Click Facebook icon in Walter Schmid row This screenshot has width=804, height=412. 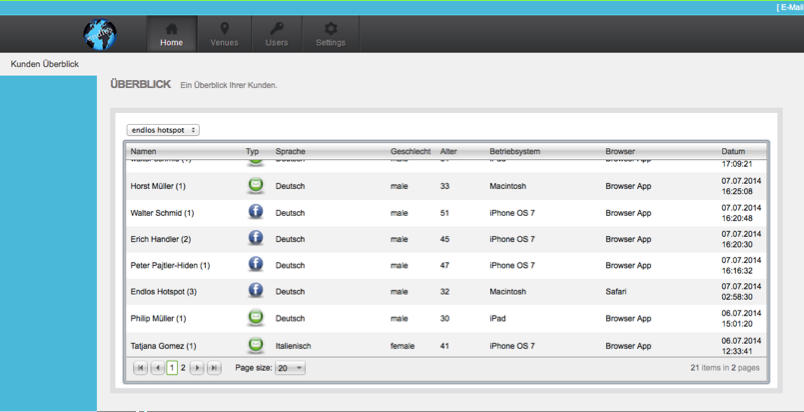coord(256,212)
